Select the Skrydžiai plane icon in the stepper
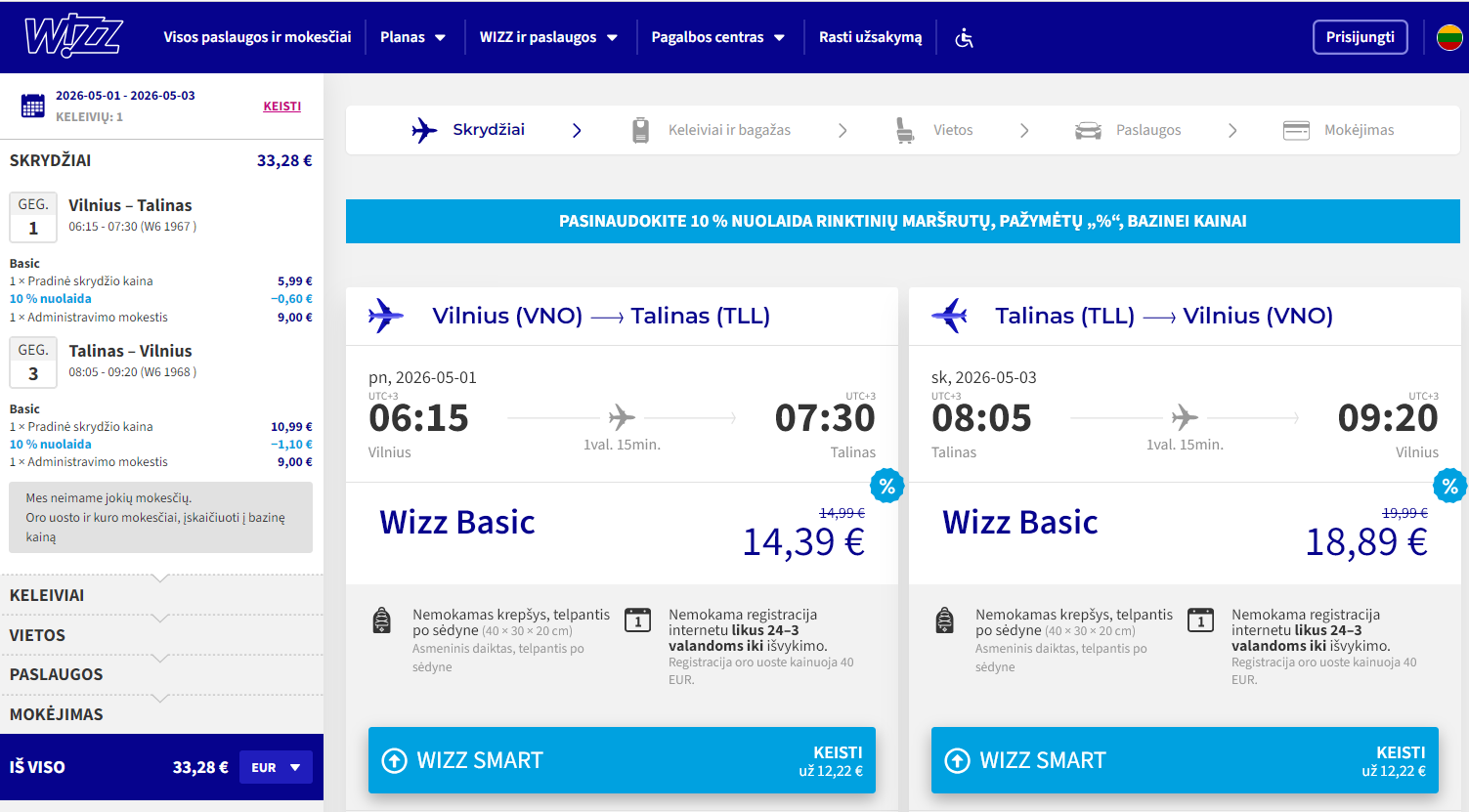Screen dimensions: 1469x812 point(423,129)
